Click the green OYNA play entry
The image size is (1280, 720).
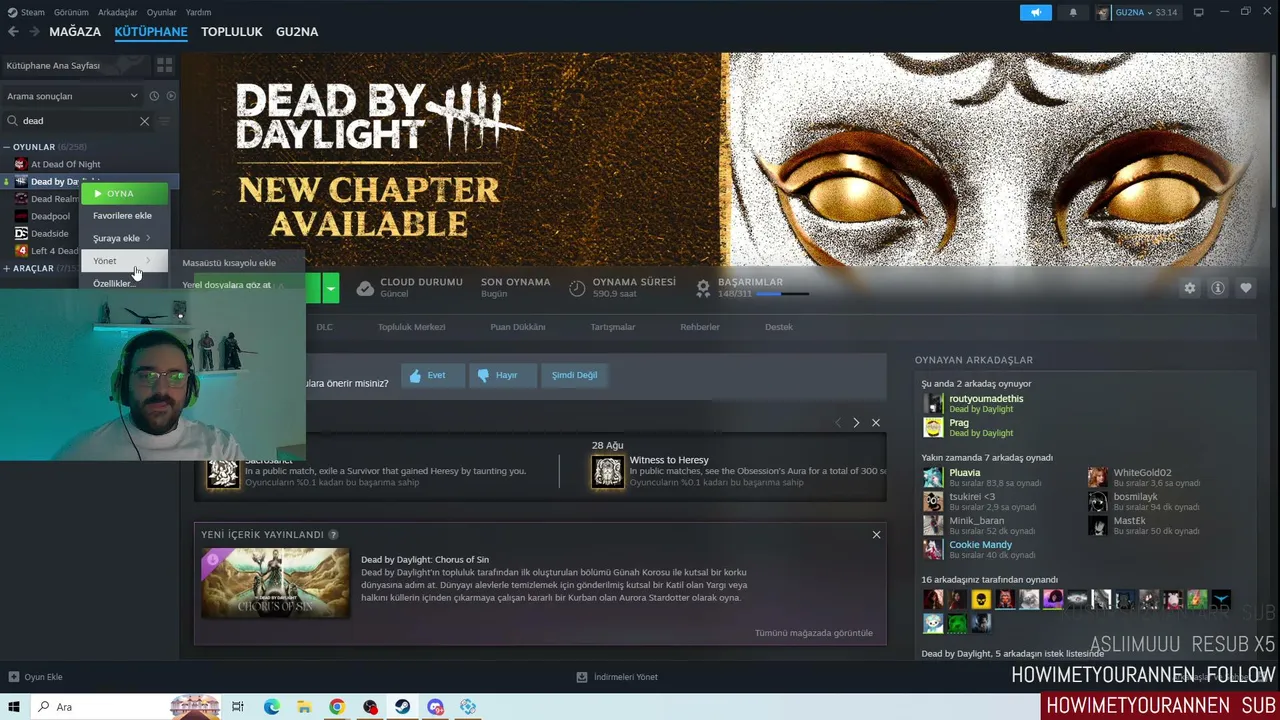coord(124,193)
